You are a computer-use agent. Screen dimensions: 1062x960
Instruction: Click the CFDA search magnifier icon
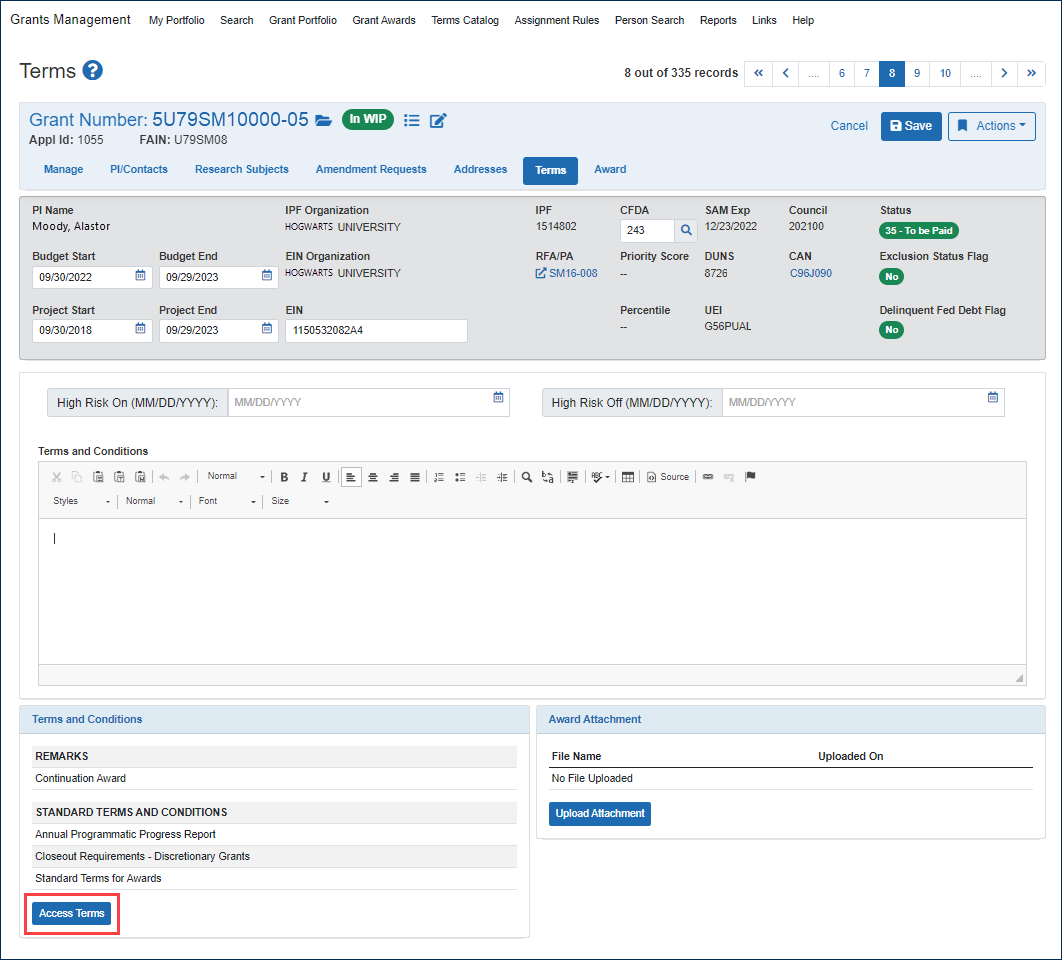coord(686,230)
